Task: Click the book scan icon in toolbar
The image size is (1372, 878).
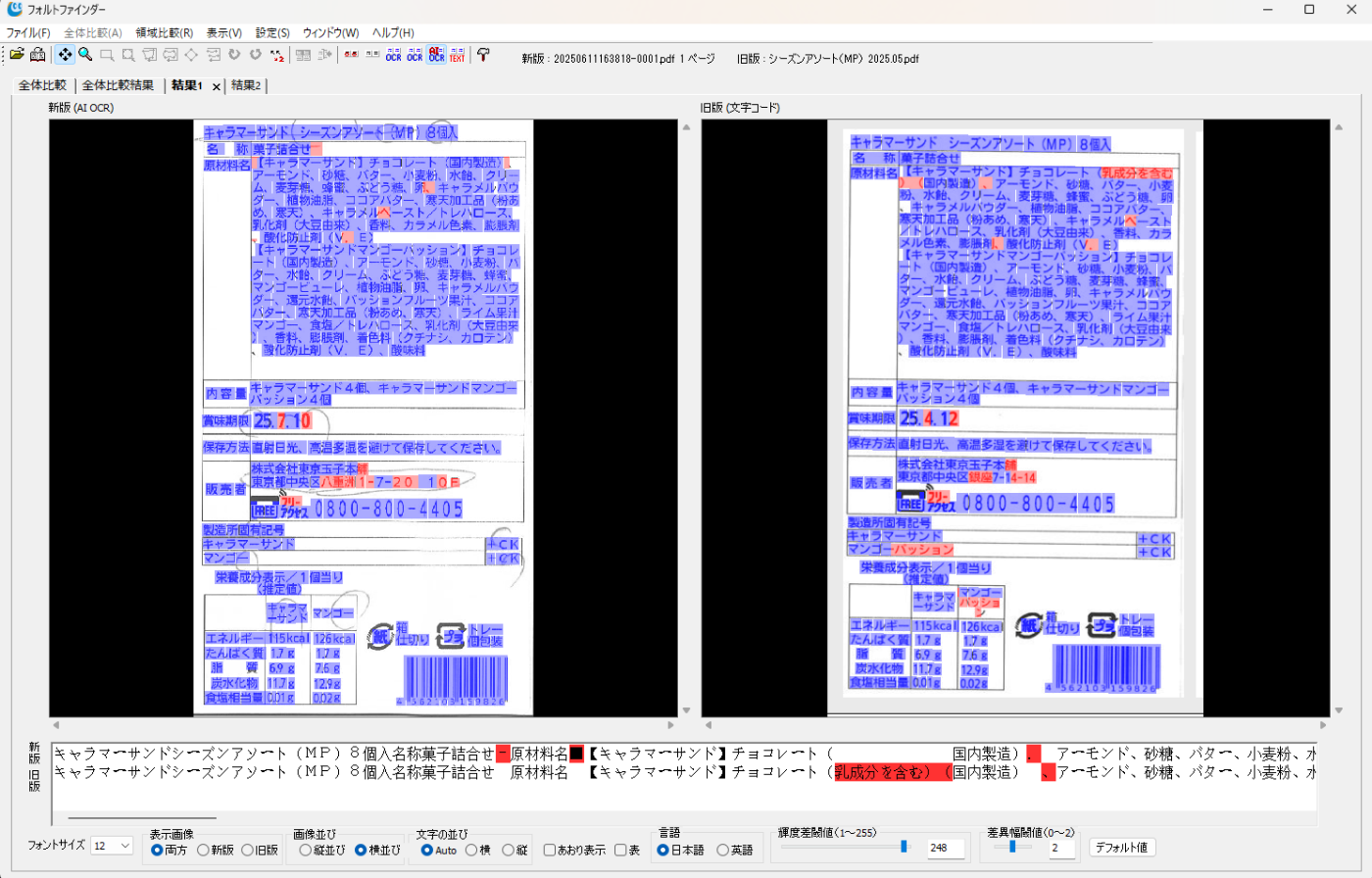Action: pos(37,55)
